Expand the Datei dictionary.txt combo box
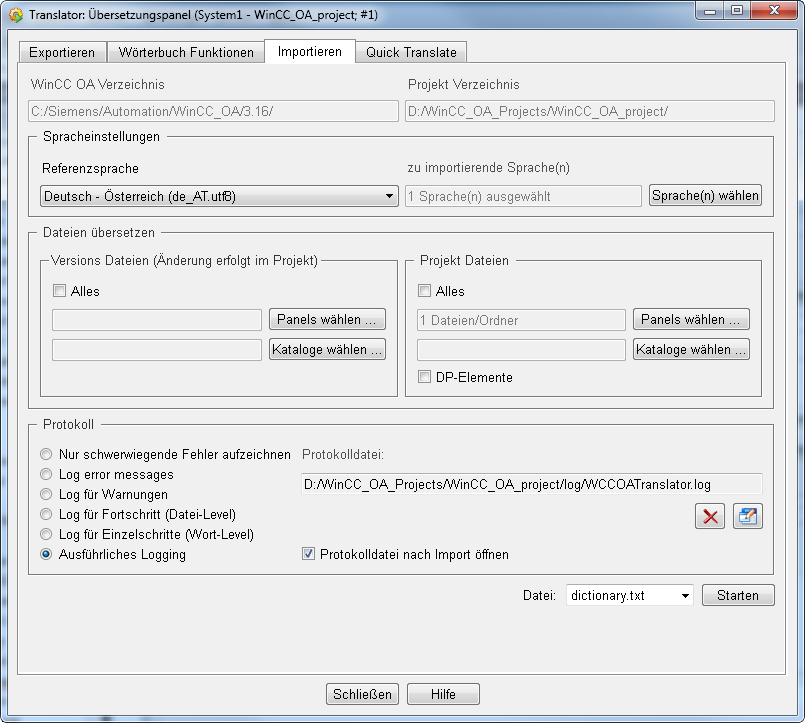 click(629, 596)
